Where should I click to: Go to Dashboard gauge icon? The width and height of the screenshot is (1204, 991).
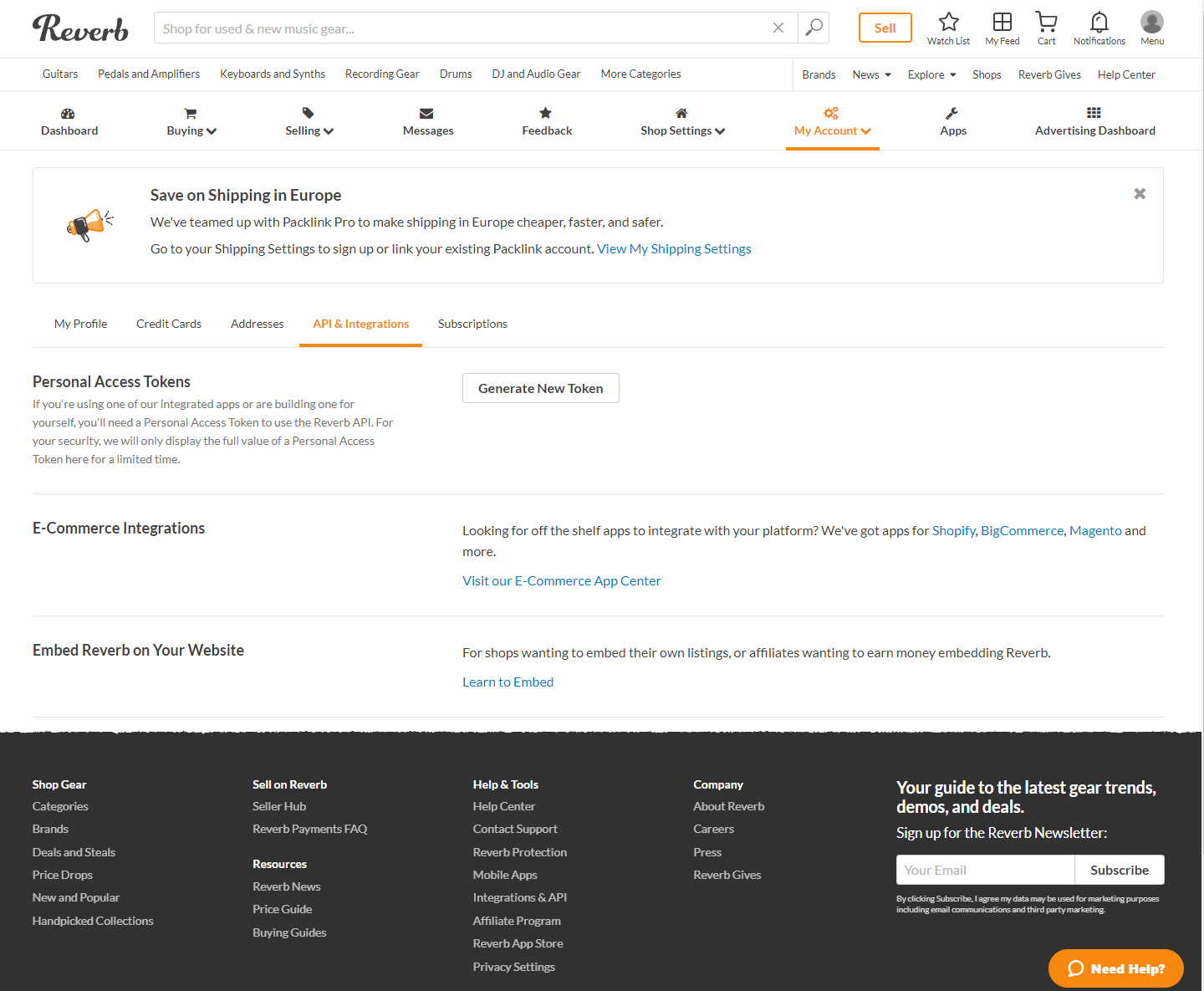[69, 114]
